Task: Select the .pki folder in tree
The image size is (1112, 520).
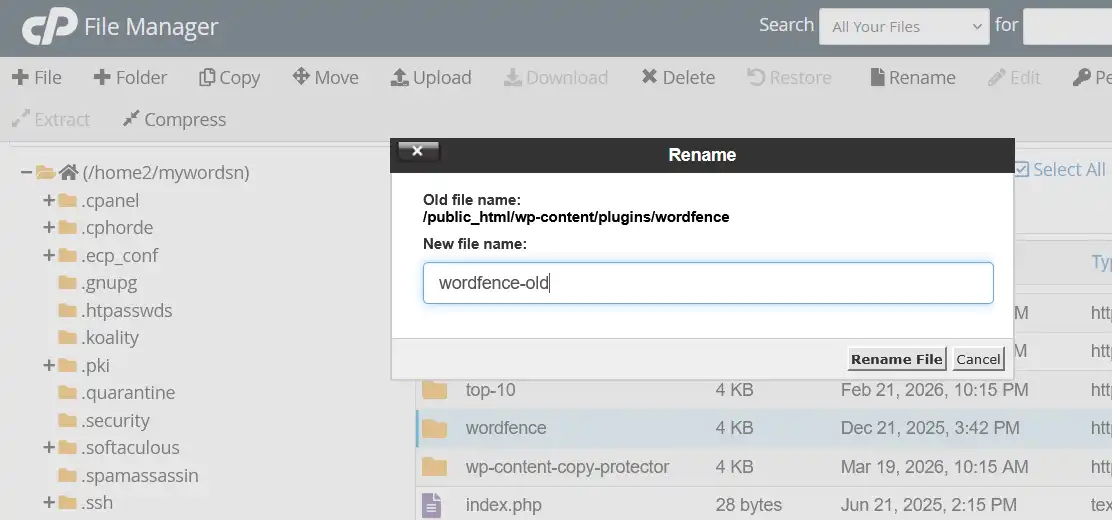Action: tap(95, 365)
